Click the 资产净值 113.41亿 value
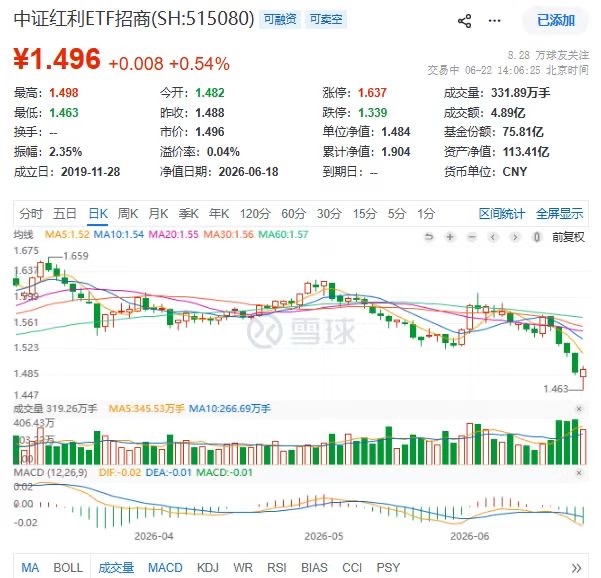The width and height of the screenshot is (601, 578). [526, 152]
